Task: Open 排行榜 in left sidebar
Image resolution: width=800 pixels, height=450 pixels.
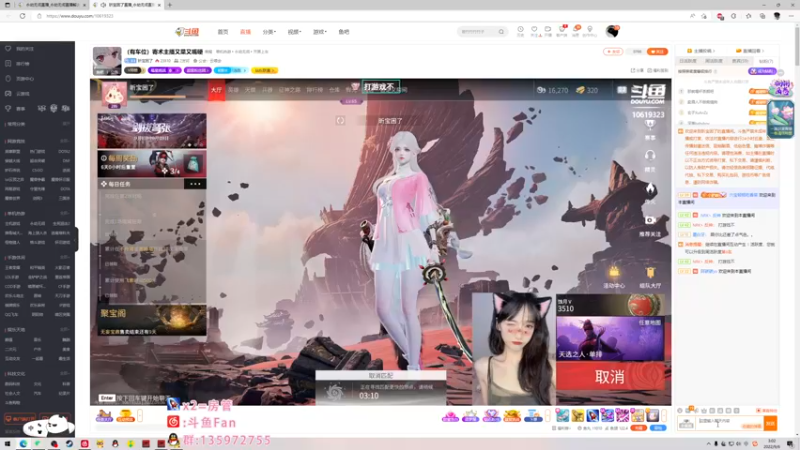Action: click(23, 64)
